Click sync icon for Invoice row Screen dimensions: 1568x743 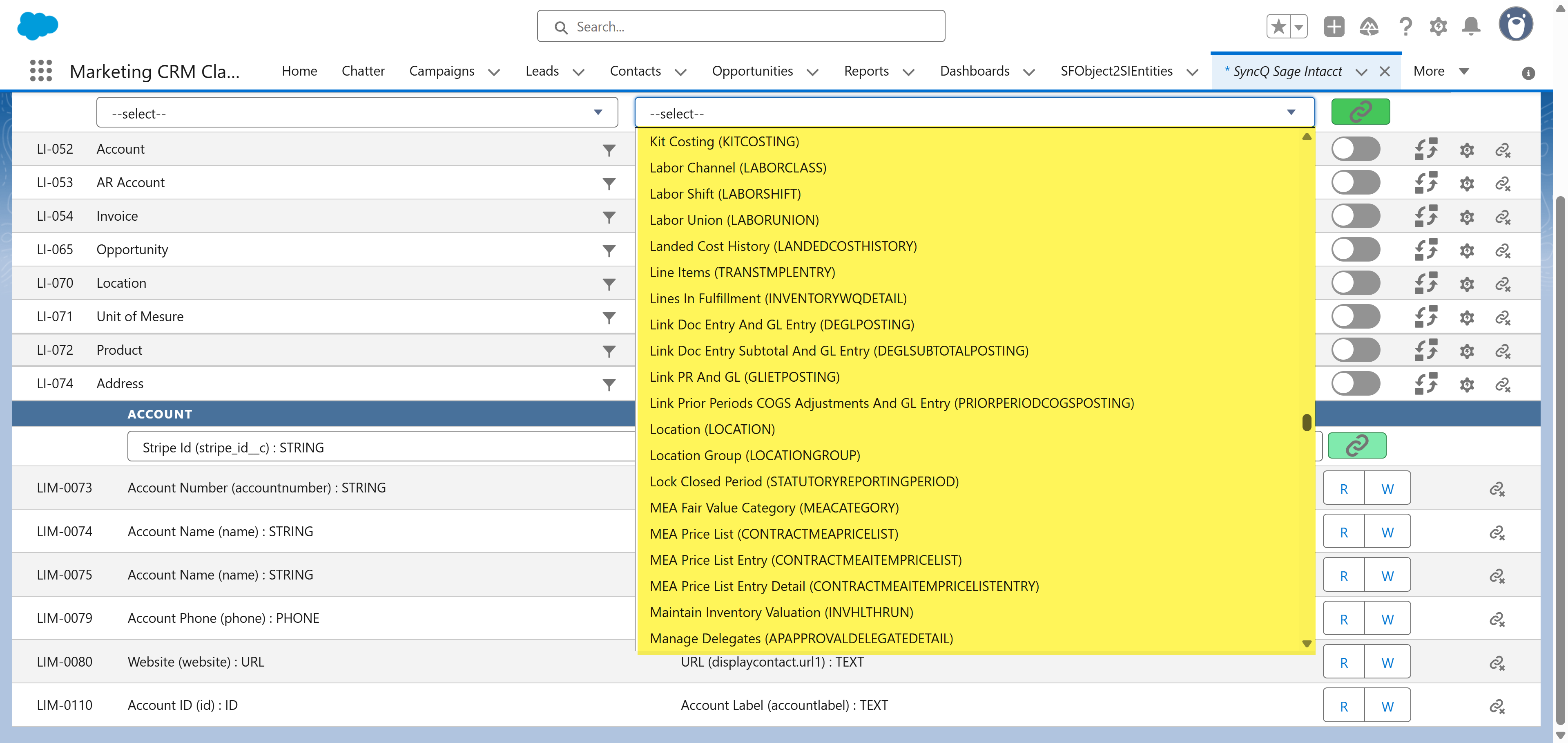point(1425,216)
